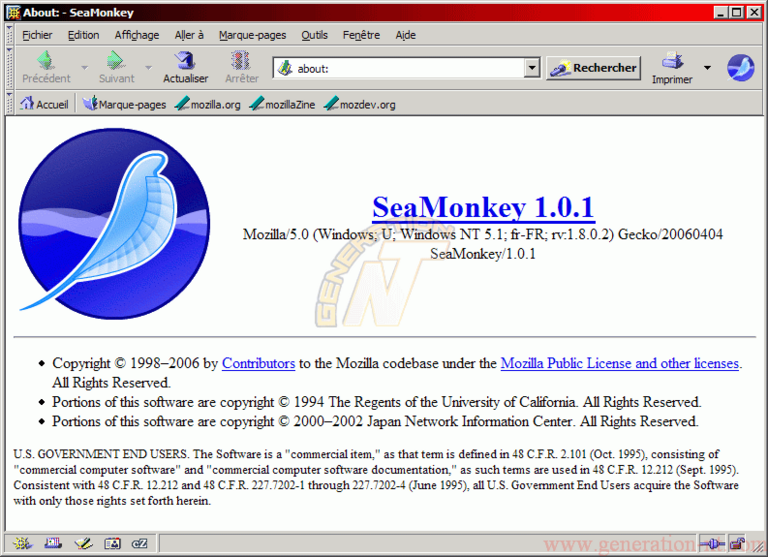Screen dimensions: 768x557
Task: Collapse the navigation toolbar grippy handle
Action: pyautogui.click(x=9, y=68)
